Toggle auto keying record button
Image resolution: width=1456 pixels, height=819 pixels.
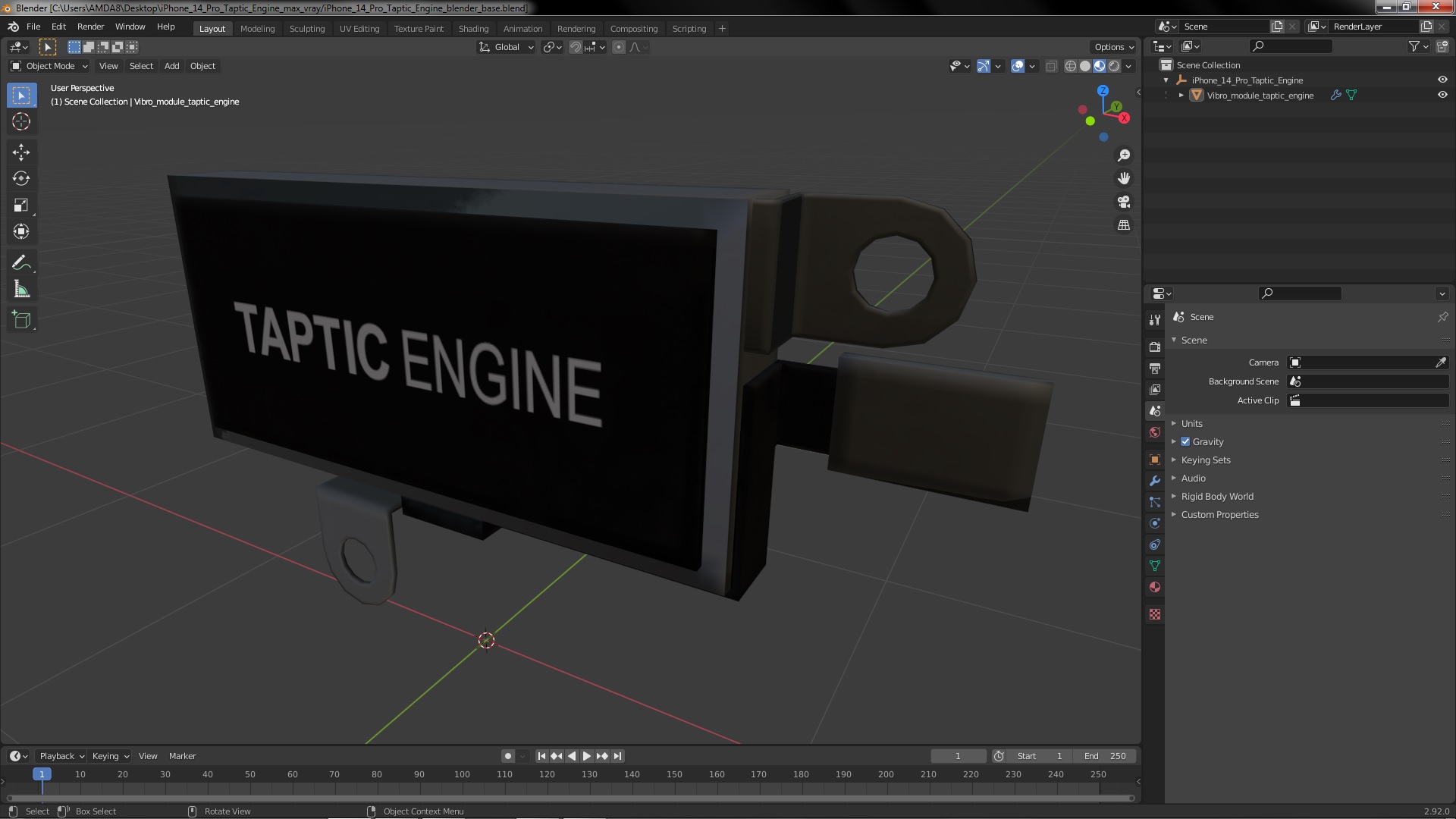coord(508,756)
